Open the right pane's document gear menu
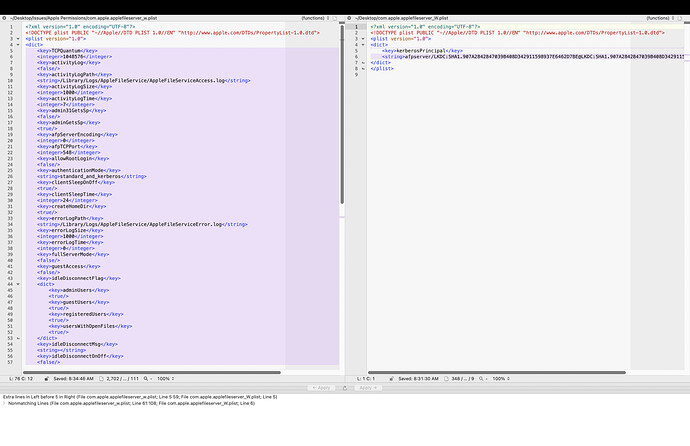The width and height of the screenshot is (690, 446). click(x=349, y=18)
